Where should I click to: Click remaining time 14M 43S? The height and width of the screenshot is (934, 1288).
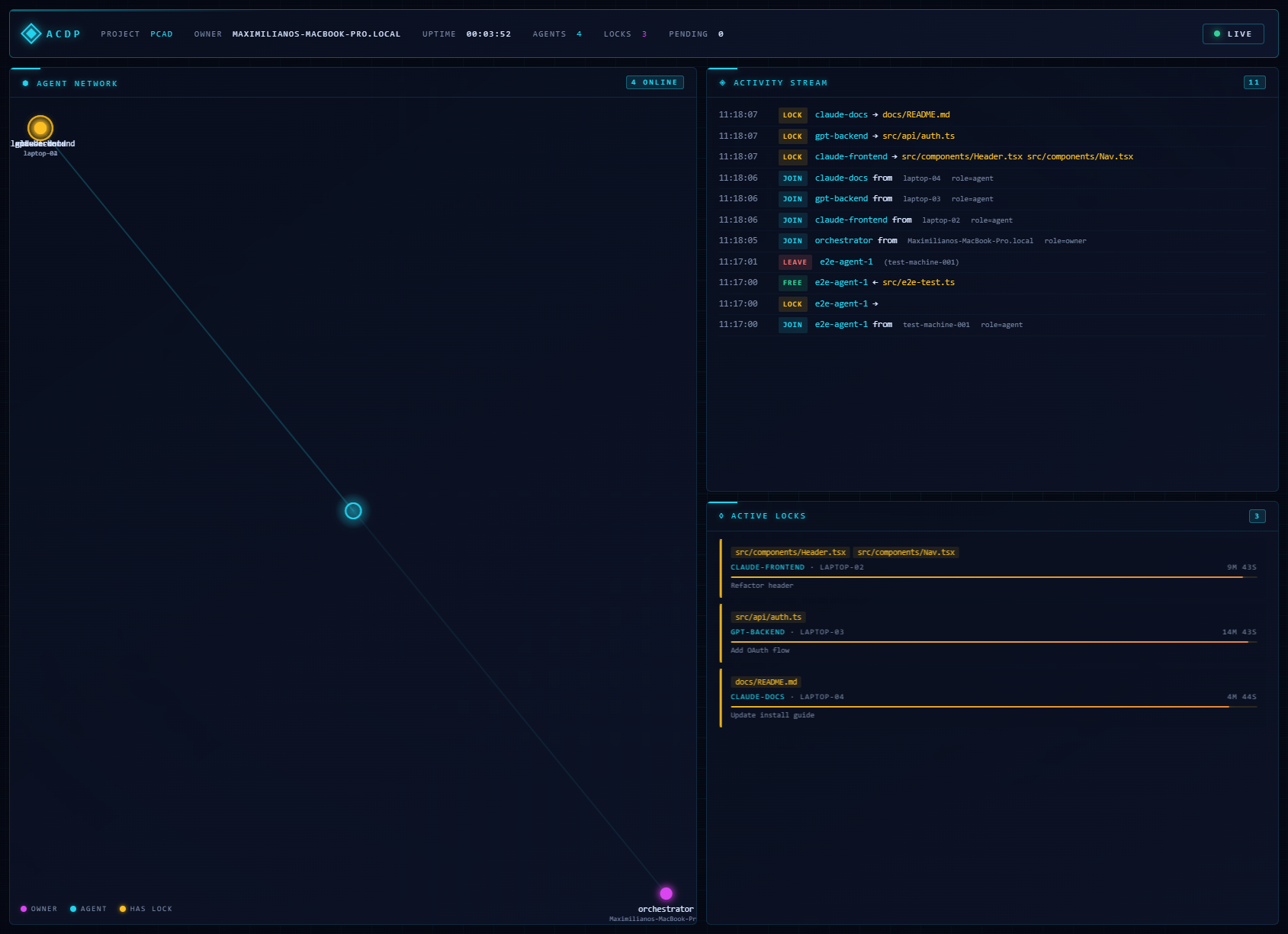[x=1239, y=632]
